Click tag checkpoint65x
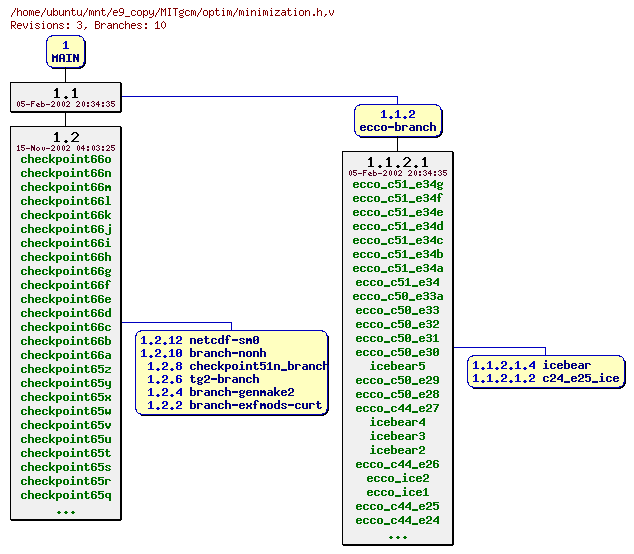 pyautogui.click(x=66, y=397)
